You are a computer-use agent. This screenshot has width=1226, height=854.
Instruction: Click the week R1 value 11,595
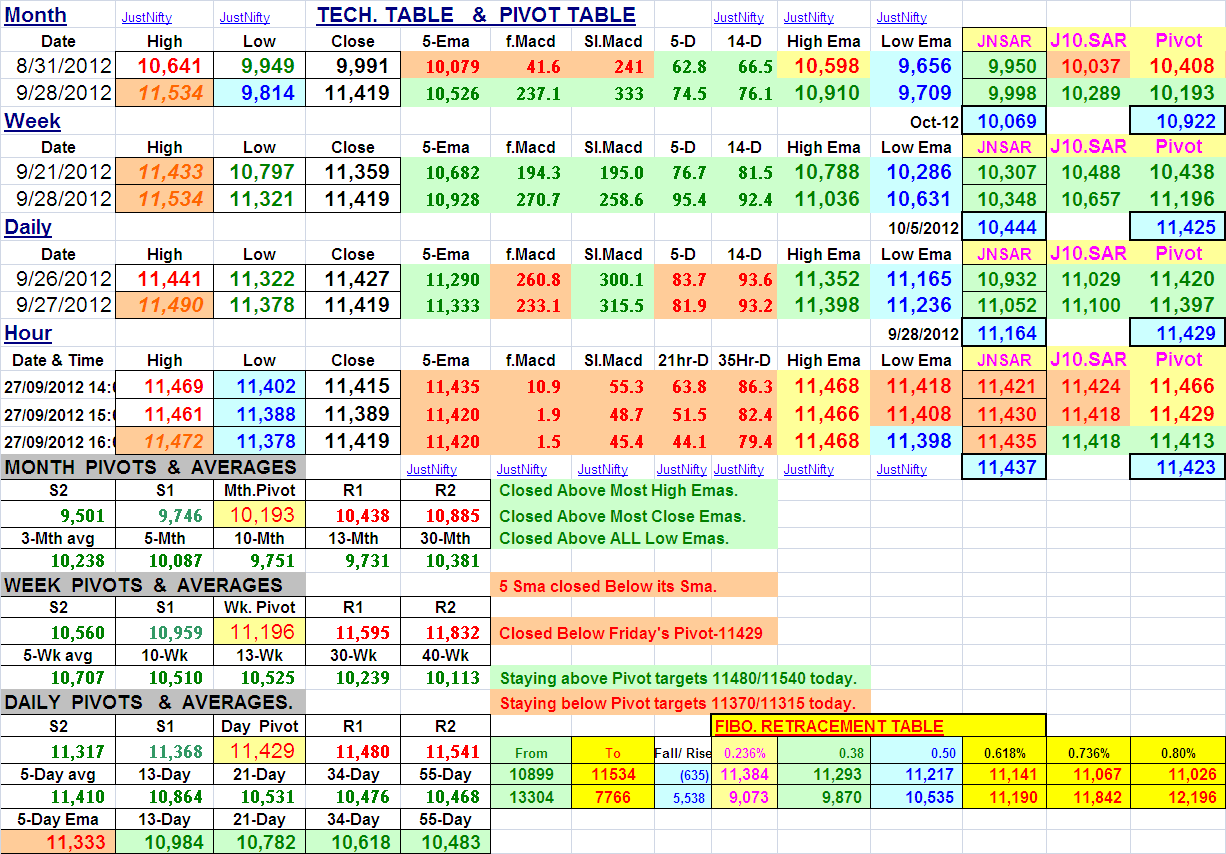tap(352, 632)
